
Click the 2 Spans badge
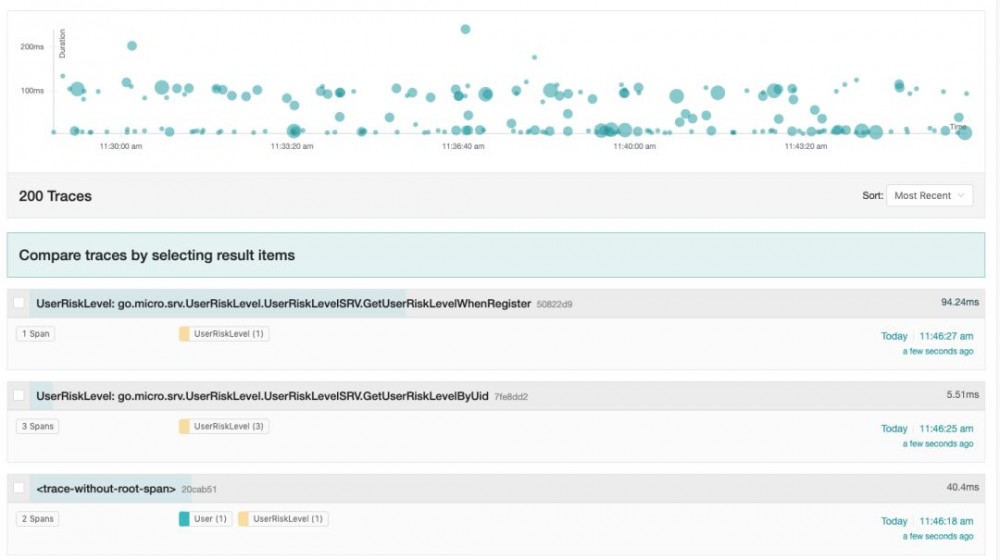pyautogui.click(x=37, y=519)
